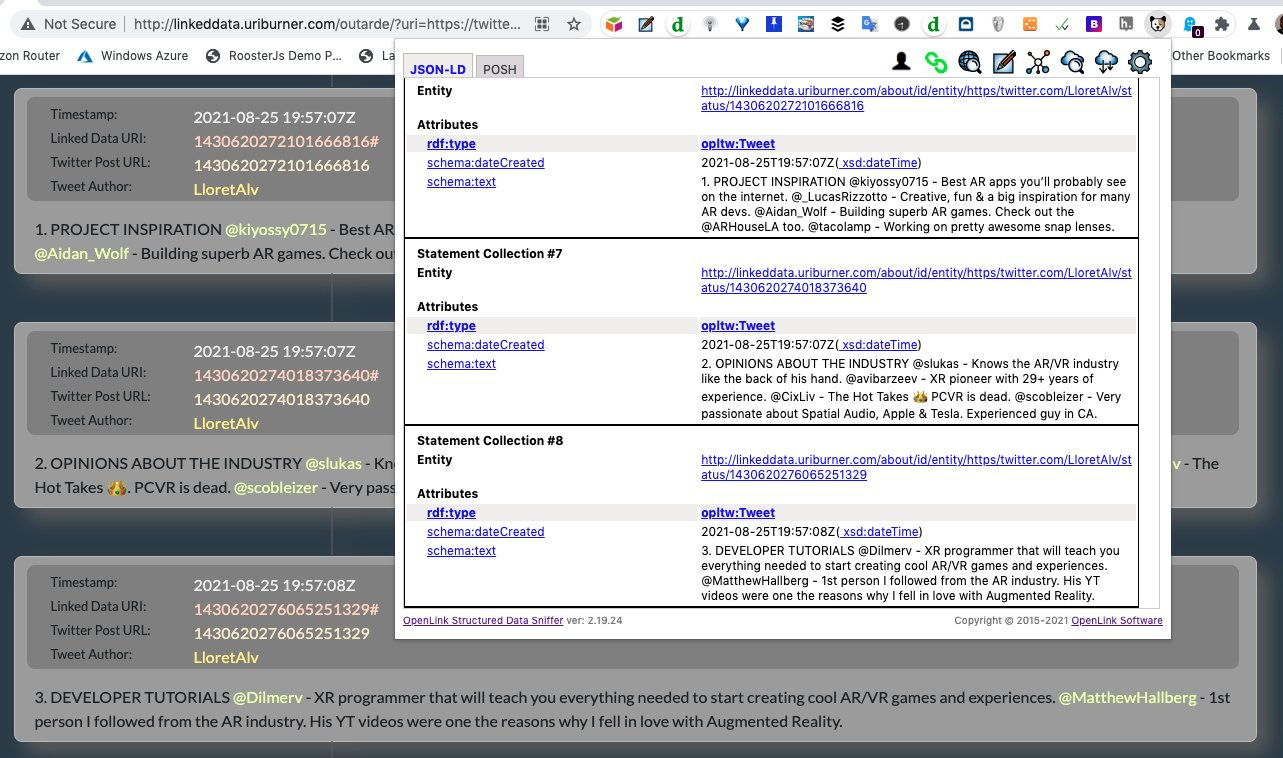Click the QR grid icon in address bar

tap(541, 24)
